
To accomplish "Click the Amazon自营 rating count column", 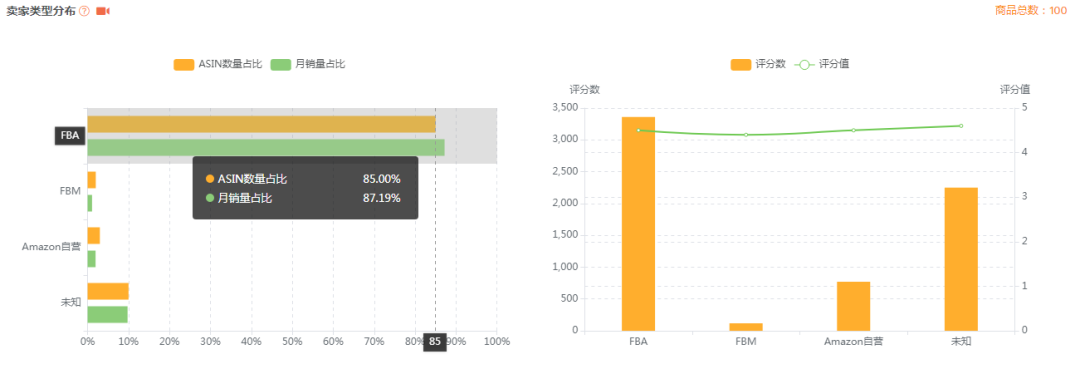I will (x=853, y=306).
